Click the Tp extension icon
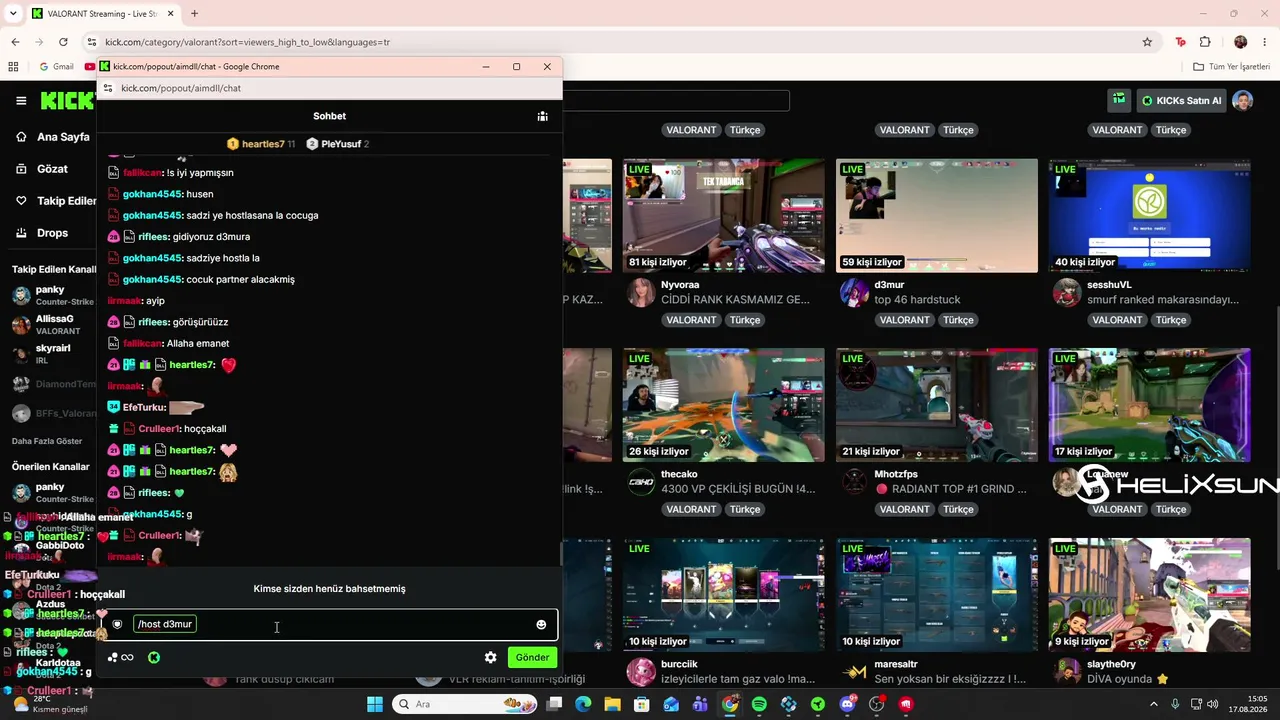Image resolution: width=1280 pixels, height=720 pixels. [x=1181, y=42]
